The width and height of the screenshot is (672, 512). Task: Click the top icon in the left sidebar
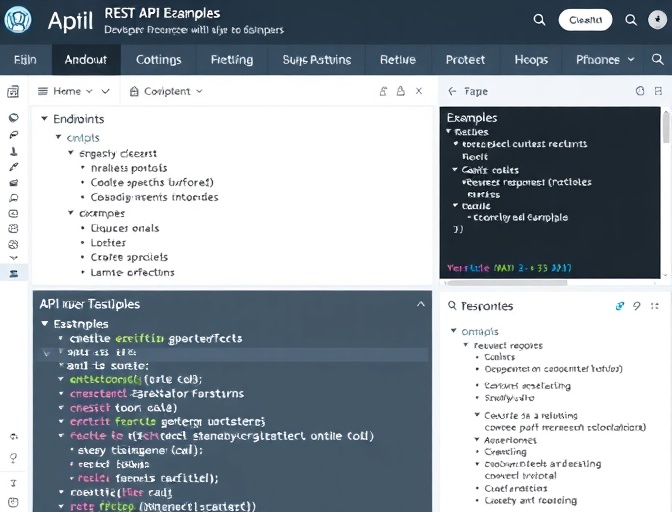(13, 92)
